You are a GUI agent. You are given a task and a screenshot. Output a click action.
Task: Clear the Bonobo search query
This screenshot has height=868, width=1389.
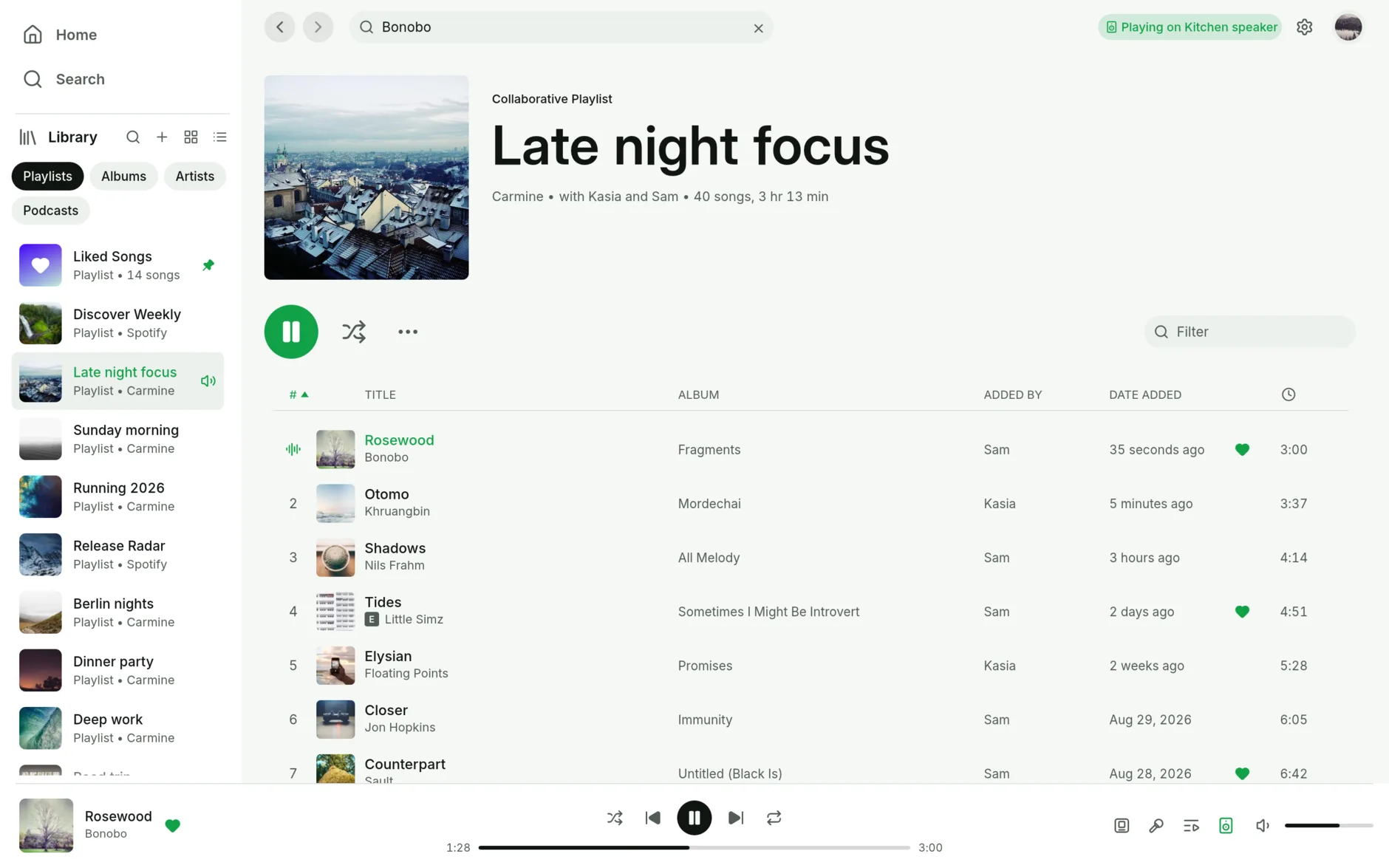pos(758,28)
